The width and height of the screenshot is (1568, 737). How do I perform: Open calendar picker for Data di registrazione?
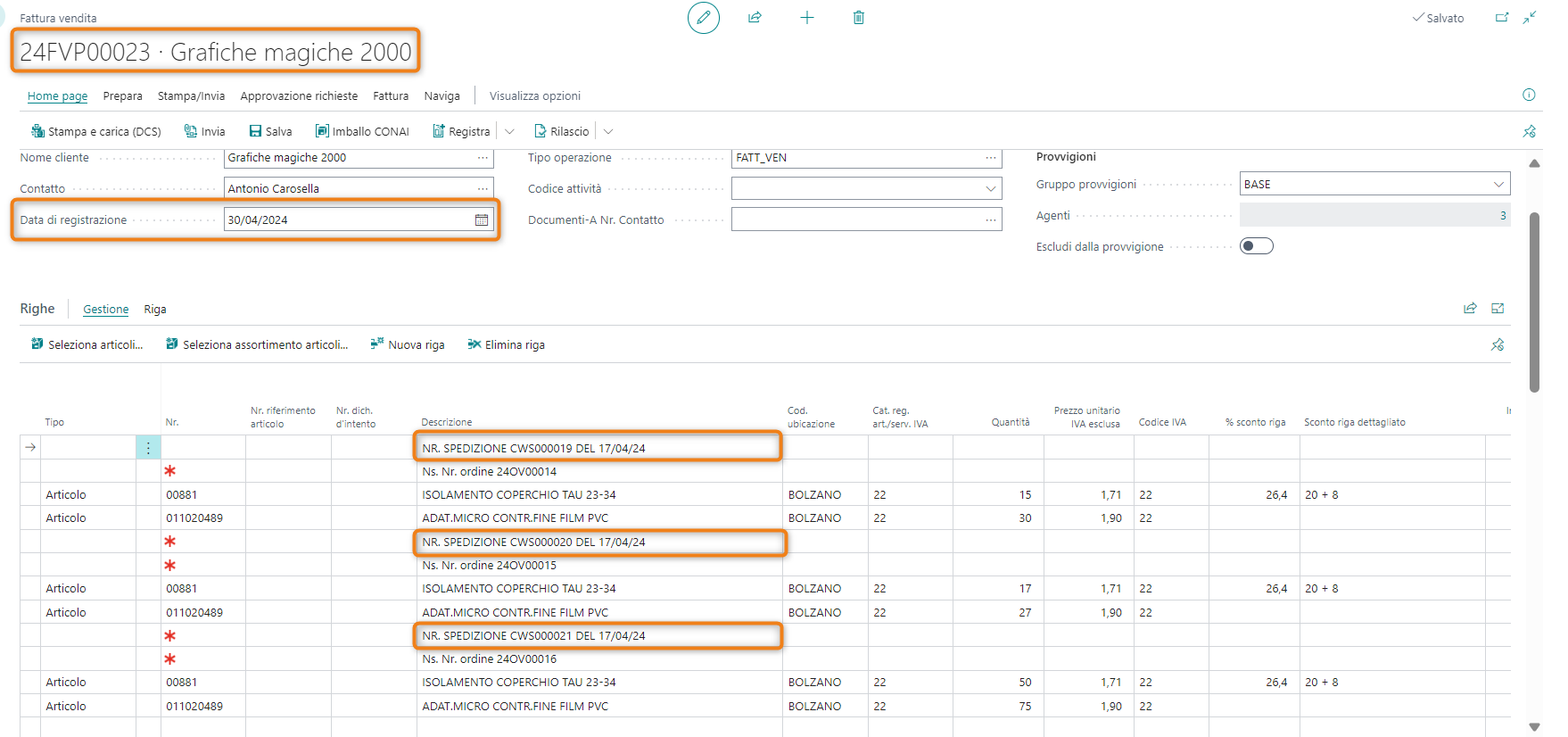[482, 220]
